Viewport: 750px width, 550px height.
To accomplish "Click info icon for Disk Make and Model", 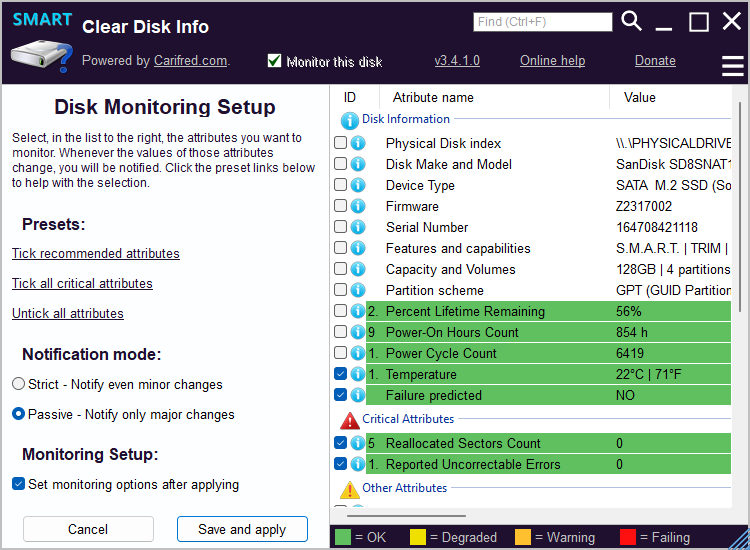I will coord(358,164).
